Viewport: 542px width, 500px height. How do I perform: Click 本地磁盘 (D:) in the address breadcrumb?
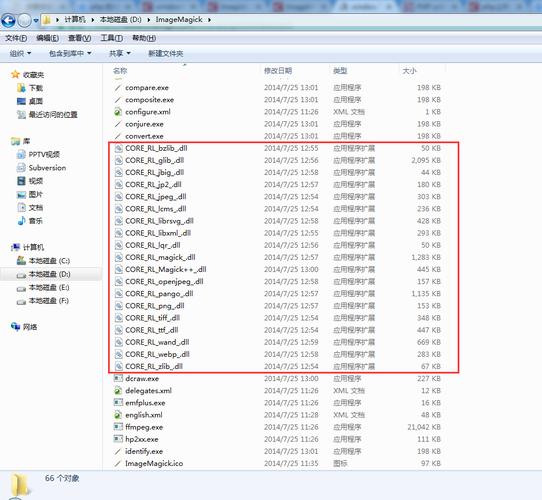click(121, 20)
